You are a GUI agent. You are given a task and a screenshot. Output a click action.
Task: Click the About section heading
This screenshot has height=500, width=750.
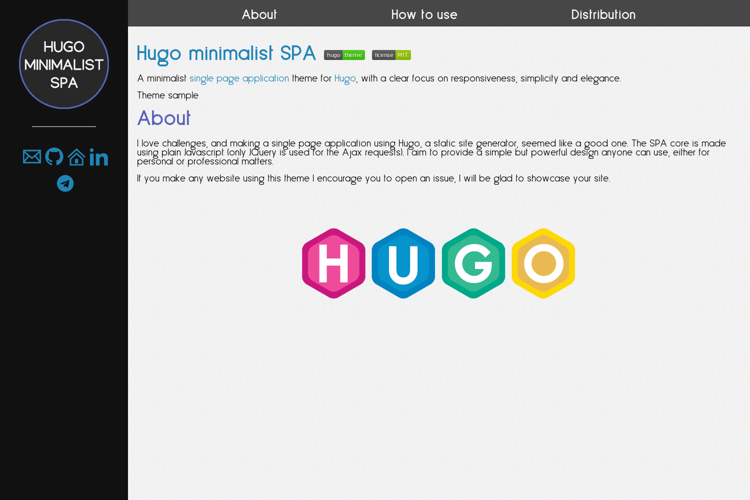pyautogui.click(x=164, y=118)
